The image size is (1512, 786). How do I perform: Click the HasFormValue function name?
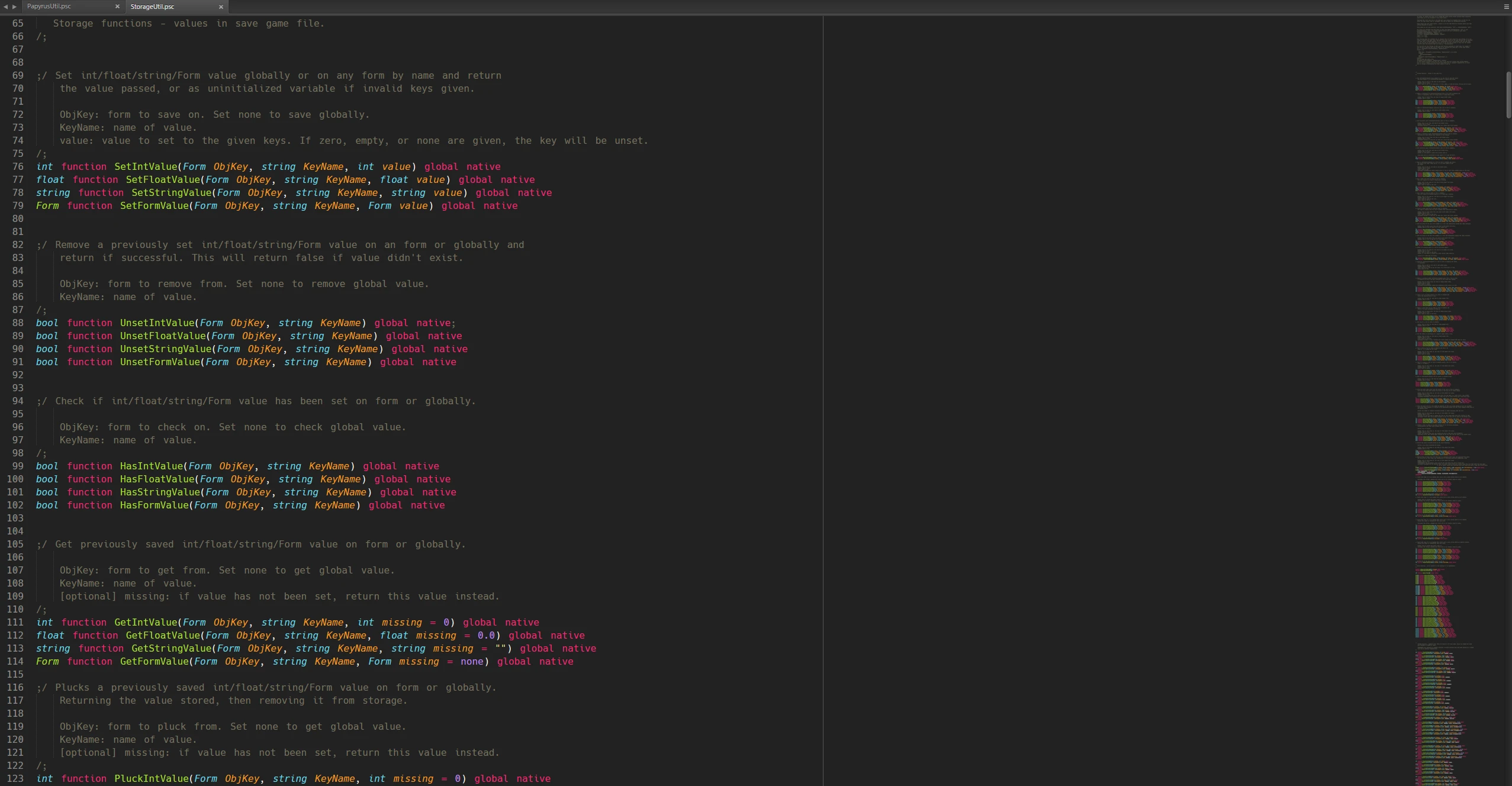(x=155, y=505)
